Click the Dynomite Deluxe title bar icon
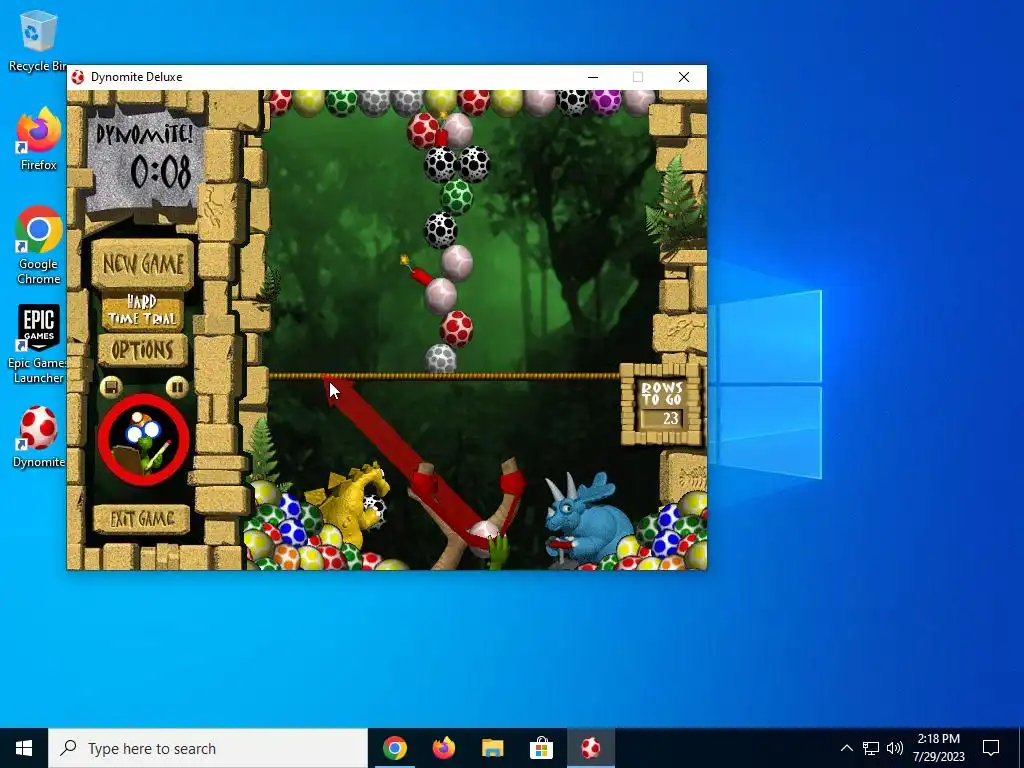Viewport: 1024px width, 768px height. pos(78,77)
